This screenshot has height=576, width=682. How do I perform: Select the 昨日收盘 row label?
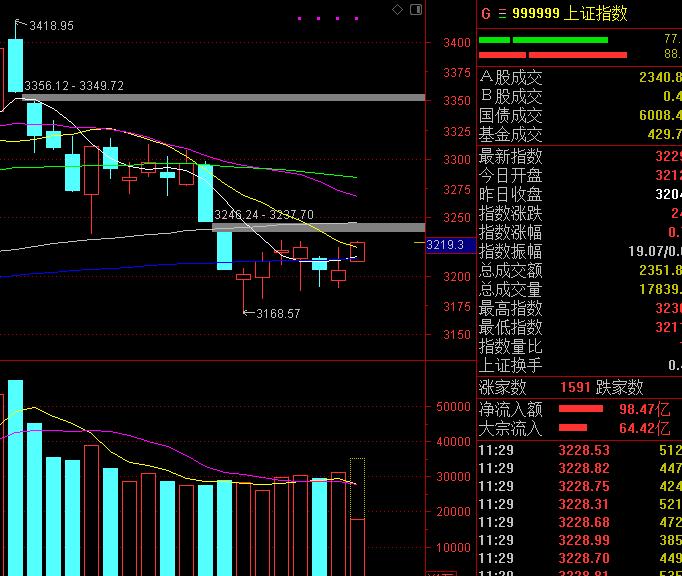point(511,194)
